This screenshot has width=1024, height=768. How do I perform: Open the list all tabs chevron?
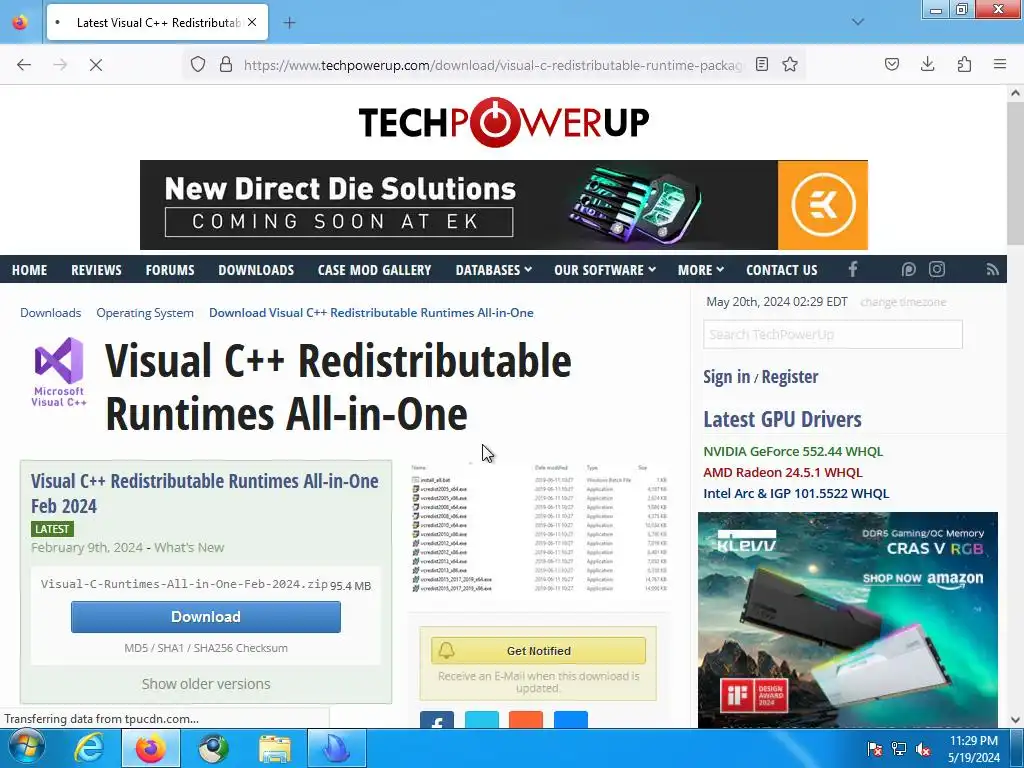point(857,22)
